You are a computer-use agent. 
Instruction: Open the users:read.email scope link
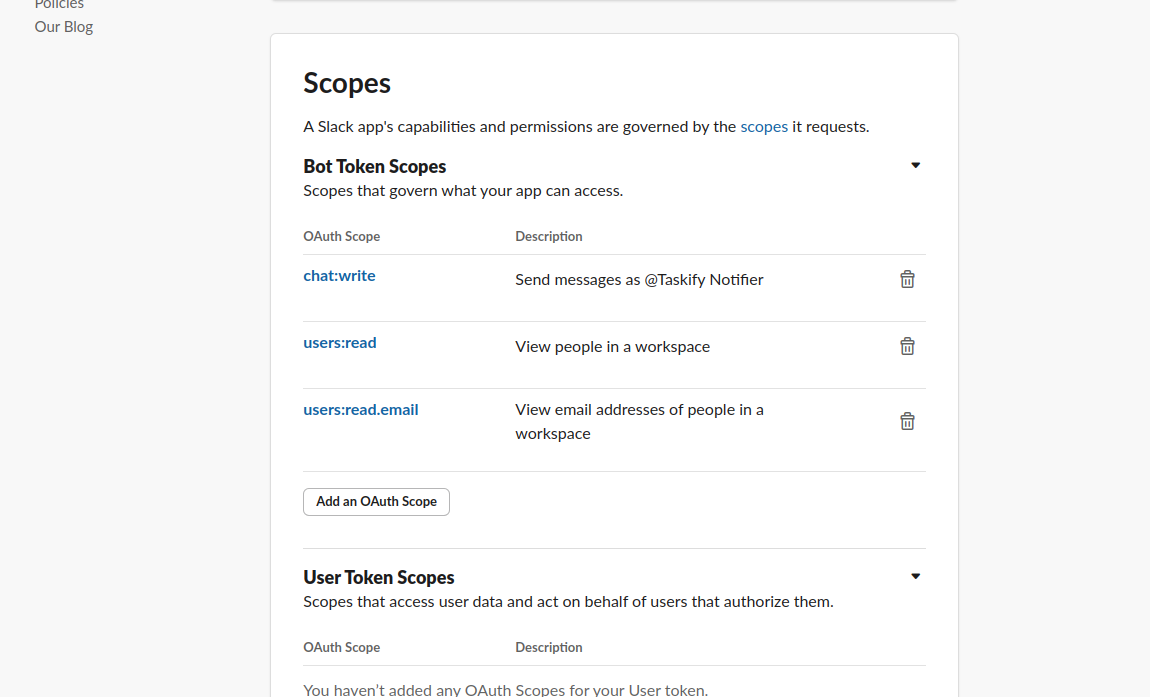point(361,410)
